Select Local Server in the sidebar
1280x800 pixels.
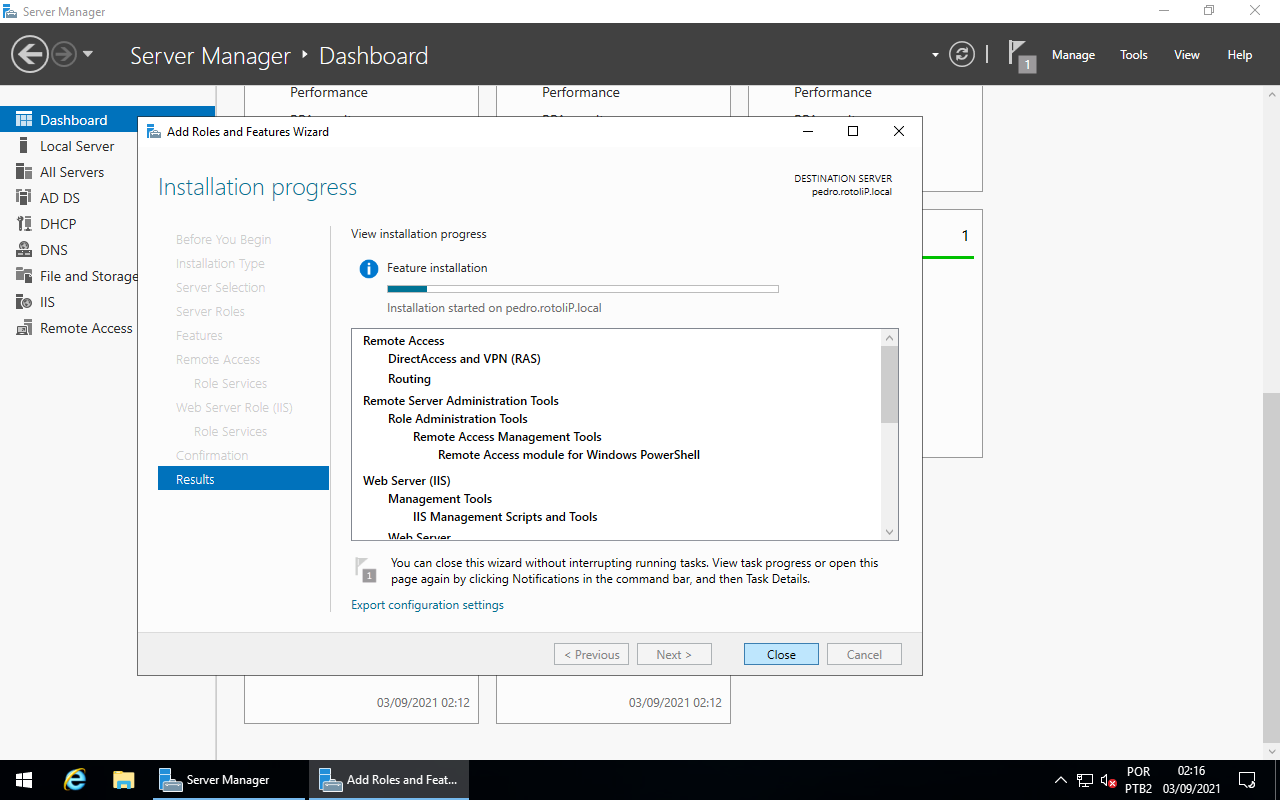(77, 146)
